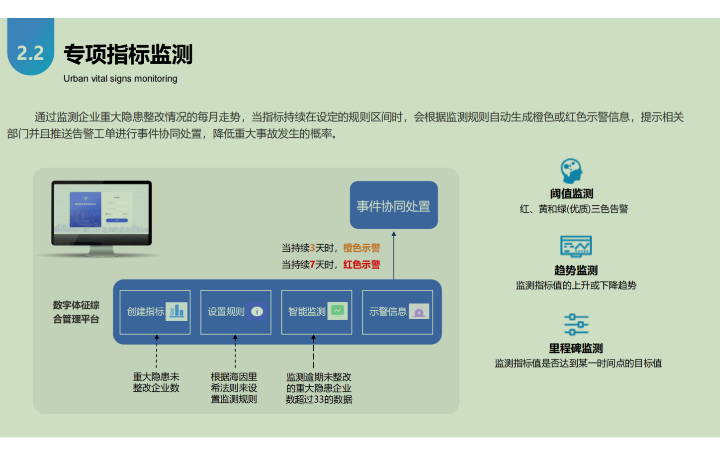This screenshot has height=450, width=720.
Task: Click the sliders icon above 里程碑监测
Action: (x=576, y=324)
